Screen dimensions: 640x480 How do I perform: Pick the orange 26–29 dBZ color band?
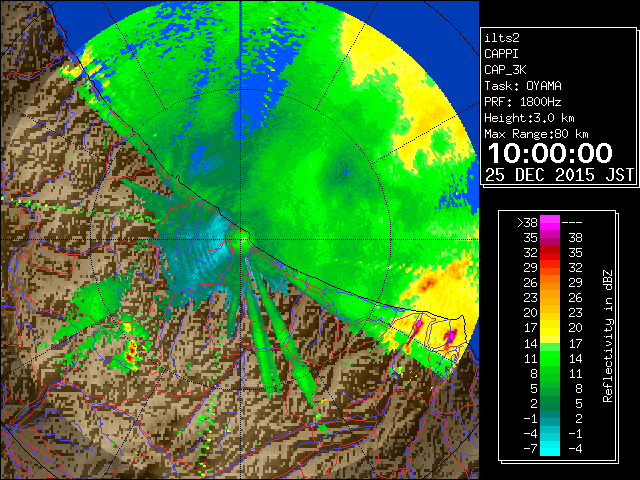click(550, 283)
